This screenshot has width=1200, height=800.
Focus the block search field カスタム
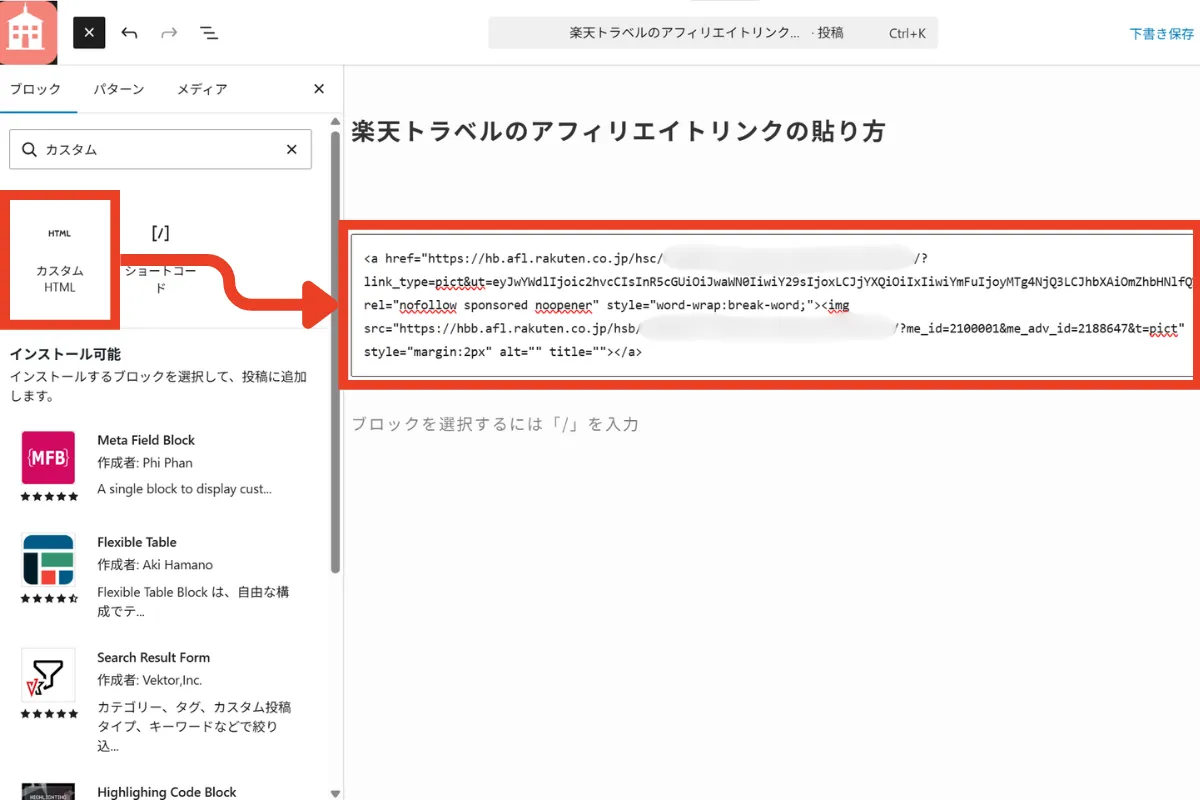160,149
